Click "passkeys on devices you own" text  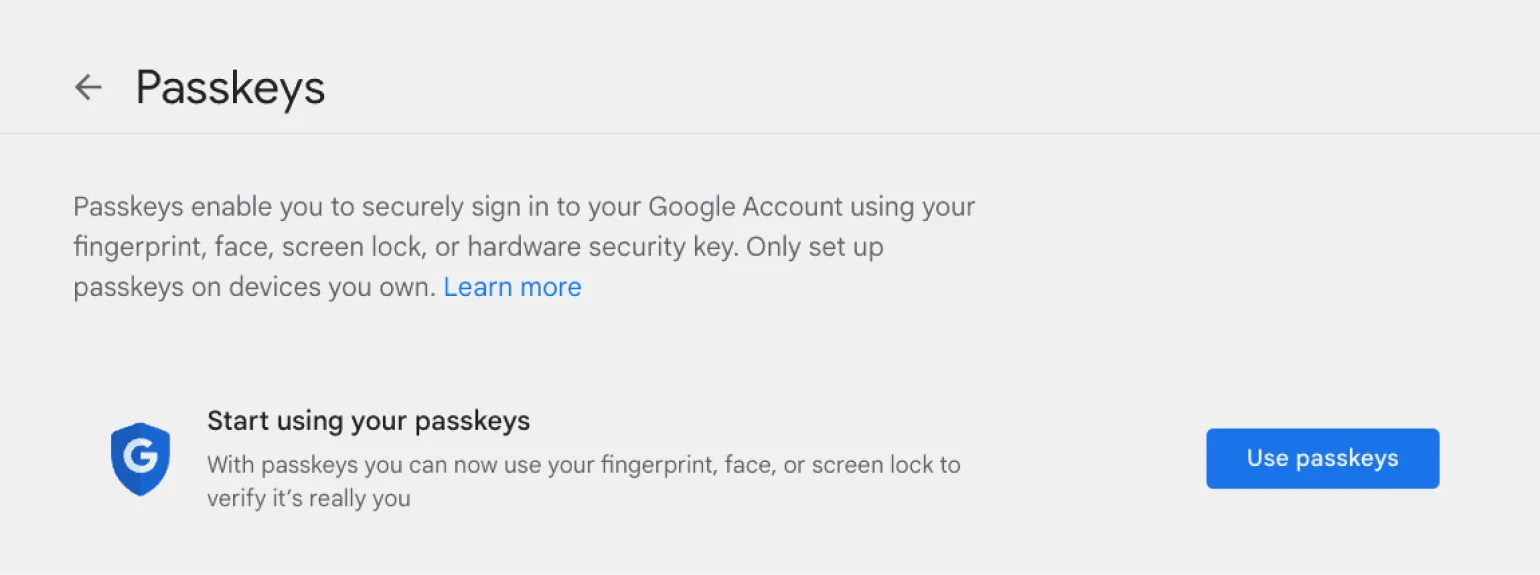[254, 288]
